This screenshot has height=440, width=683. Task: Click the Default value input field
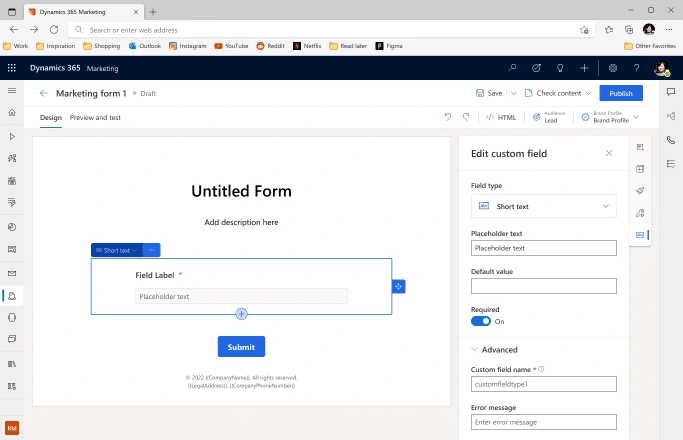(543, 286)
